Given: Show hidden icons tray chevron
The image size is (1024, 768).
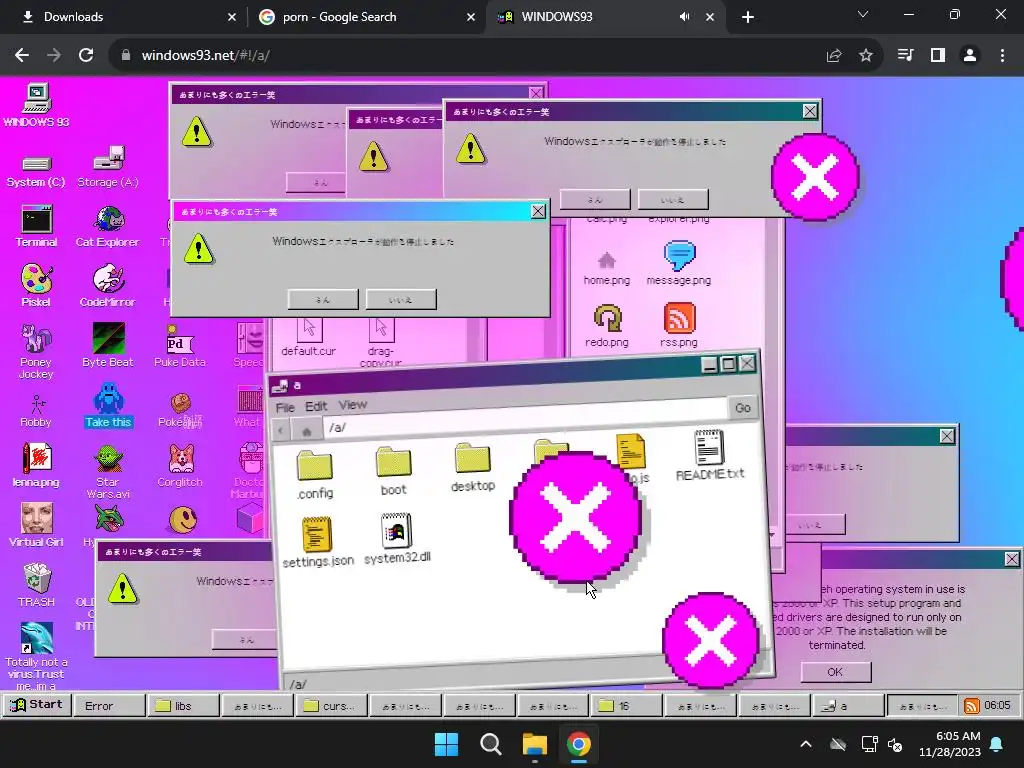Looking at the screenshot, I should 806,744.
